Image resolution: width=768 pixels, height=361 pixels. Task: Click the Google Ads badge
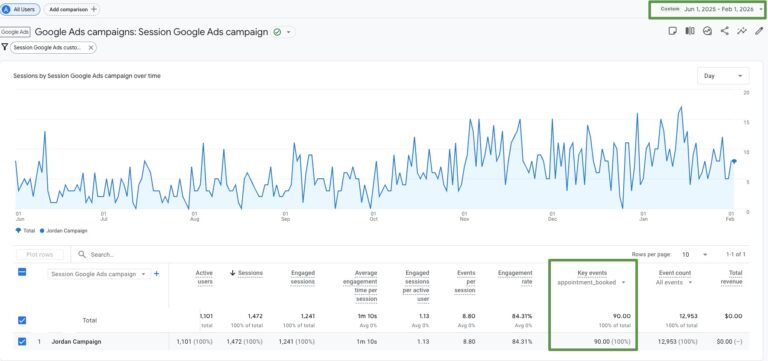pyautogui.click(x=15, y=32)
